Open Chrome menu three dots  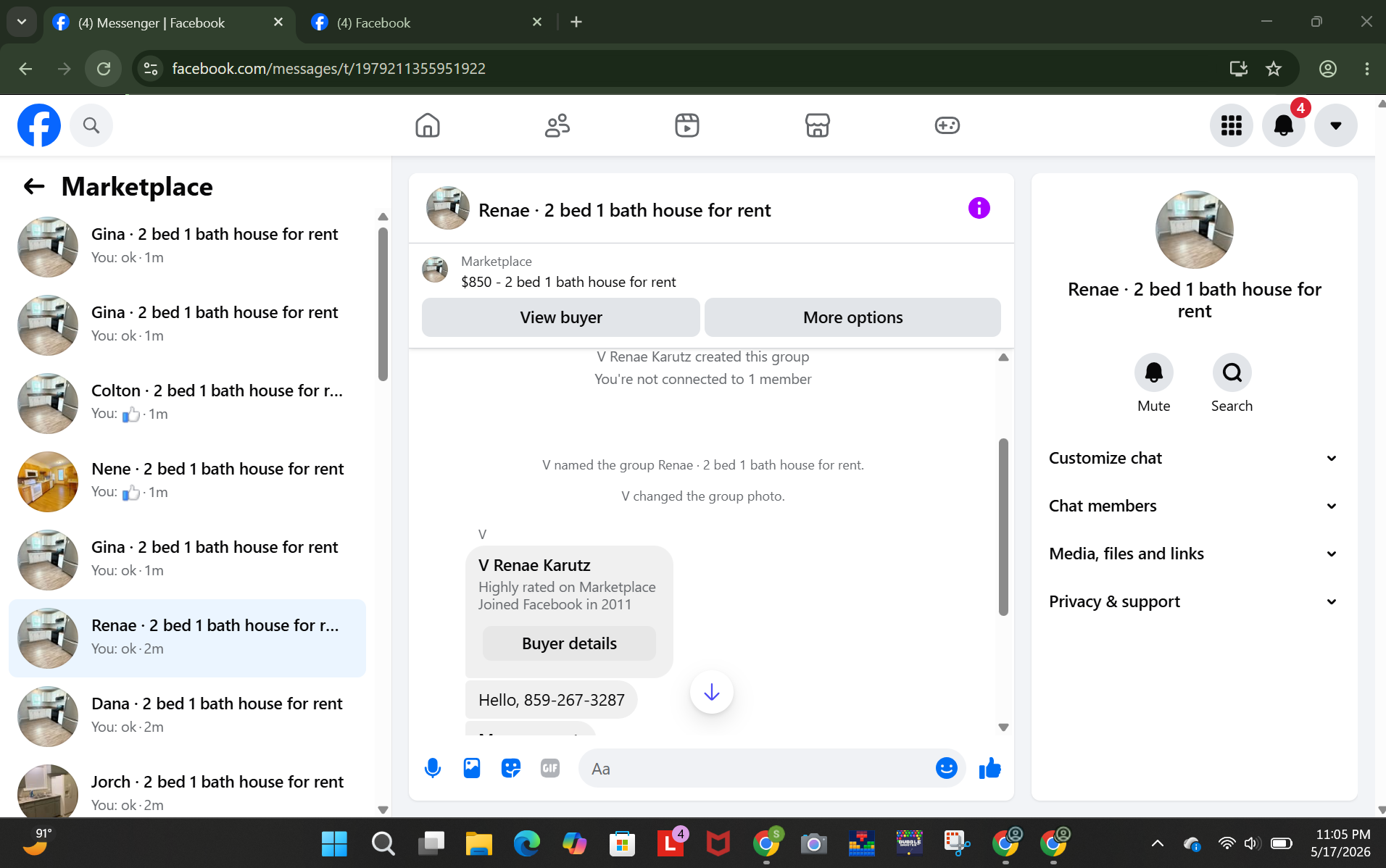pyautogui.click(x=1367, y=69)
